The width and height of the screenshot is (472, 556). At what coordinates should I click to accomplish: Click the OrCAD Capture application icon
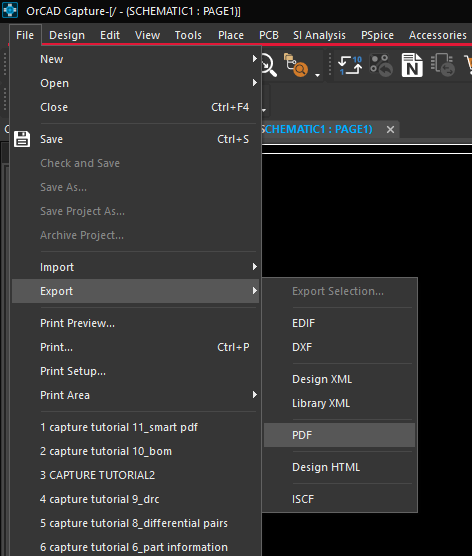point(10,10)
